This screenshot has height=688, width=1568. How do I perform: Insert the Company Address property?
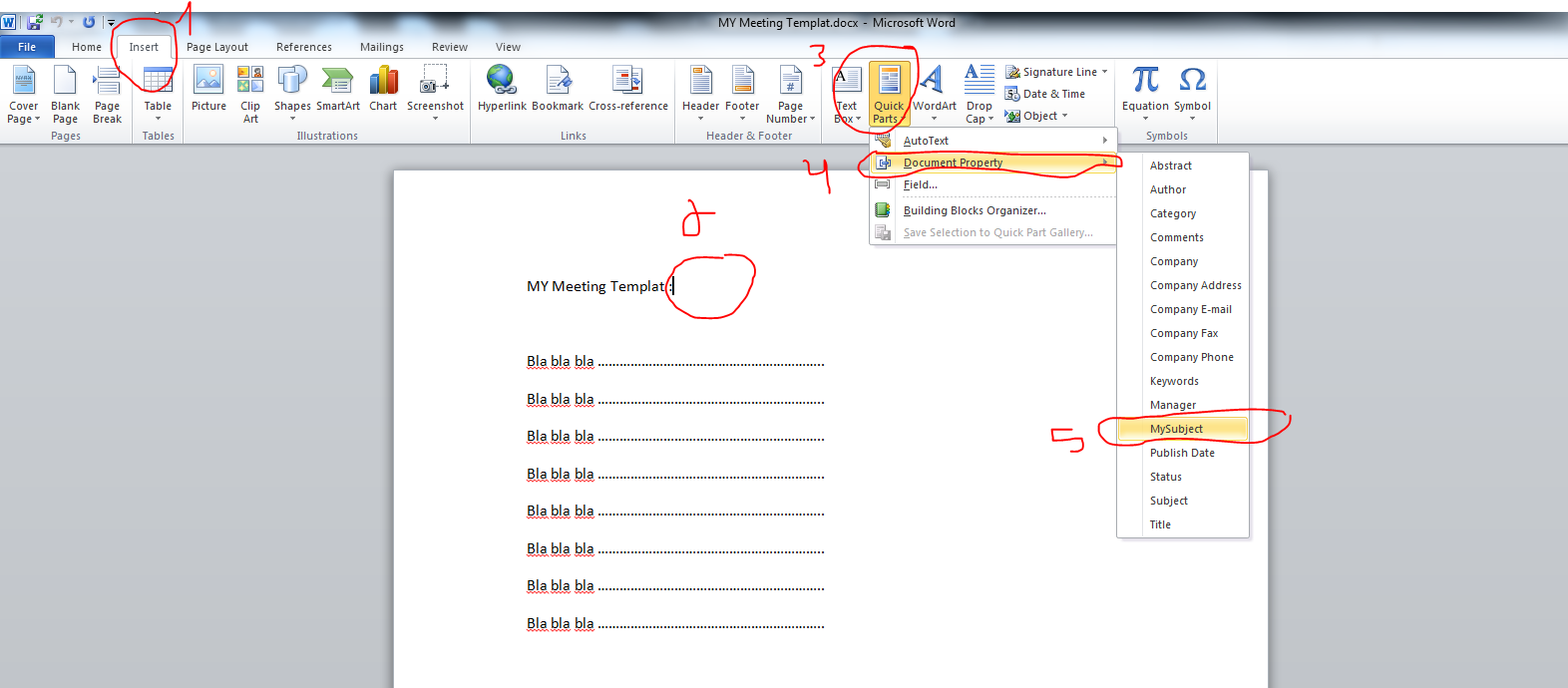tap(1183, 285)
